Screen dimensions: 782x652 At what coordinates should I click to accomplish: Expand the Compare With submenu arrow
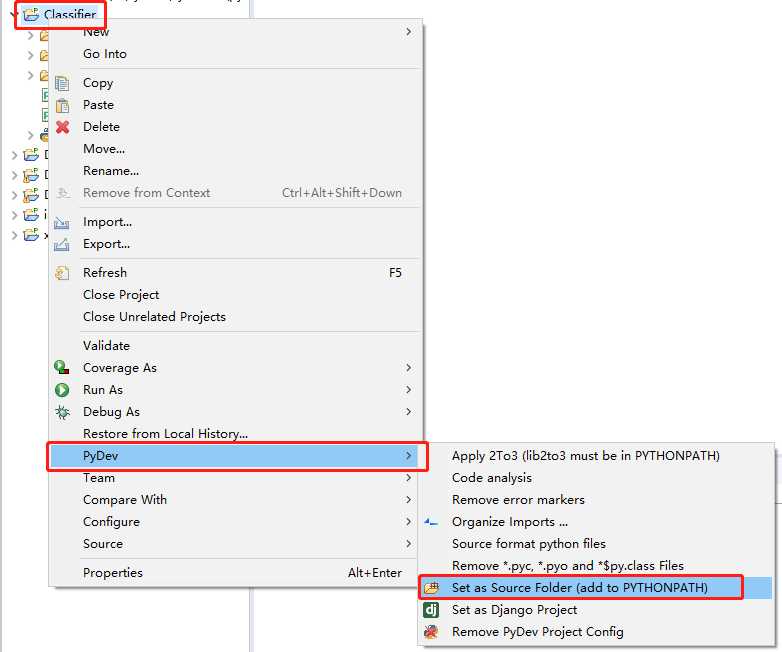408,500
